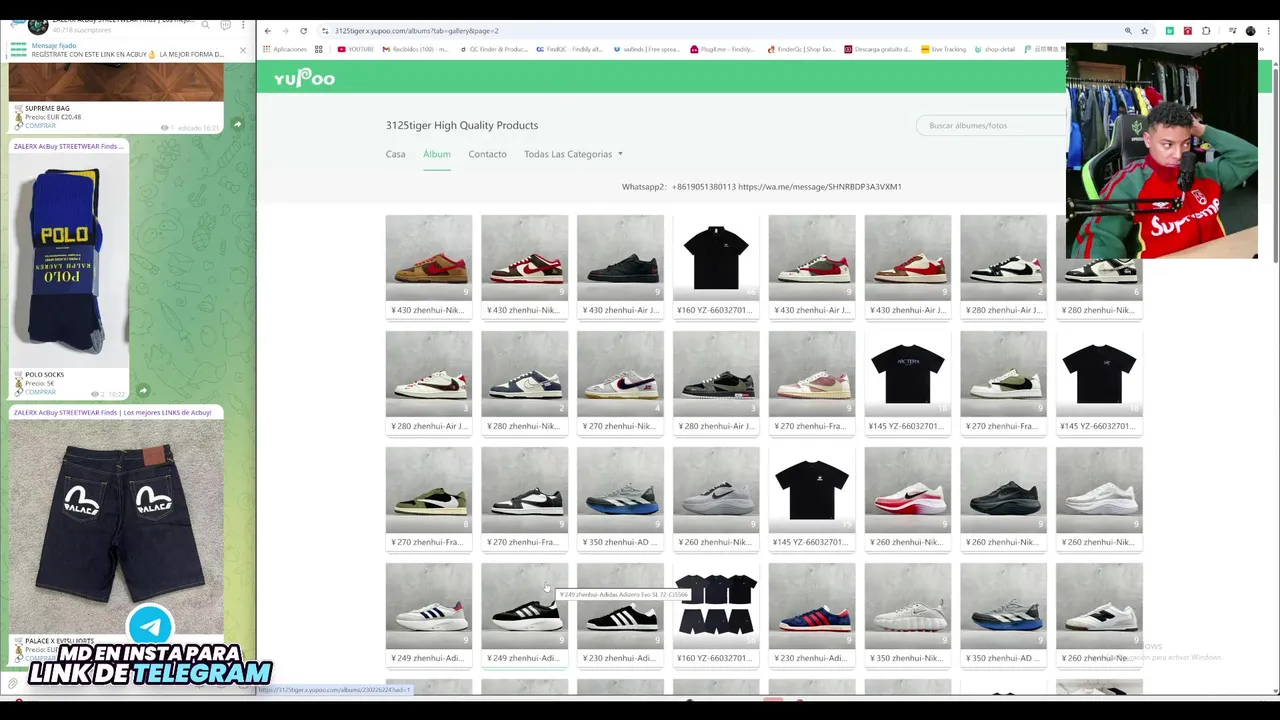
Task: Open the Contacto tab
Action: pyautogui.click(x=488, y=154)
